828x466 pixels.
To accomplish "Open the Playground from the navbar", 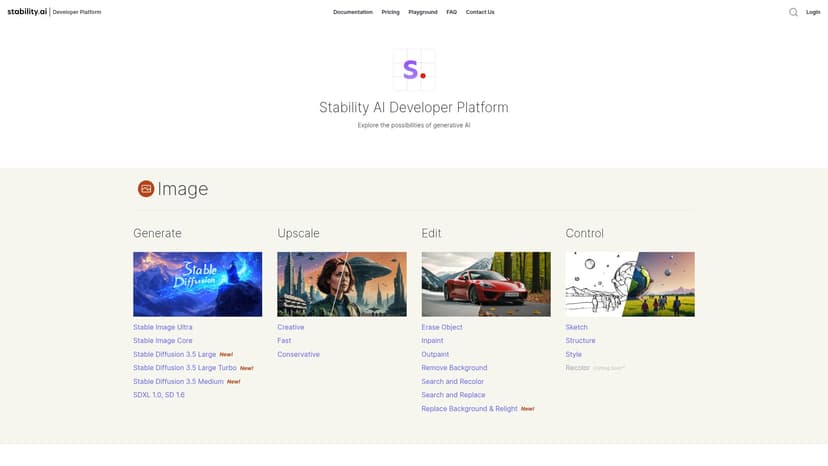I will click(x=423, y=12).
